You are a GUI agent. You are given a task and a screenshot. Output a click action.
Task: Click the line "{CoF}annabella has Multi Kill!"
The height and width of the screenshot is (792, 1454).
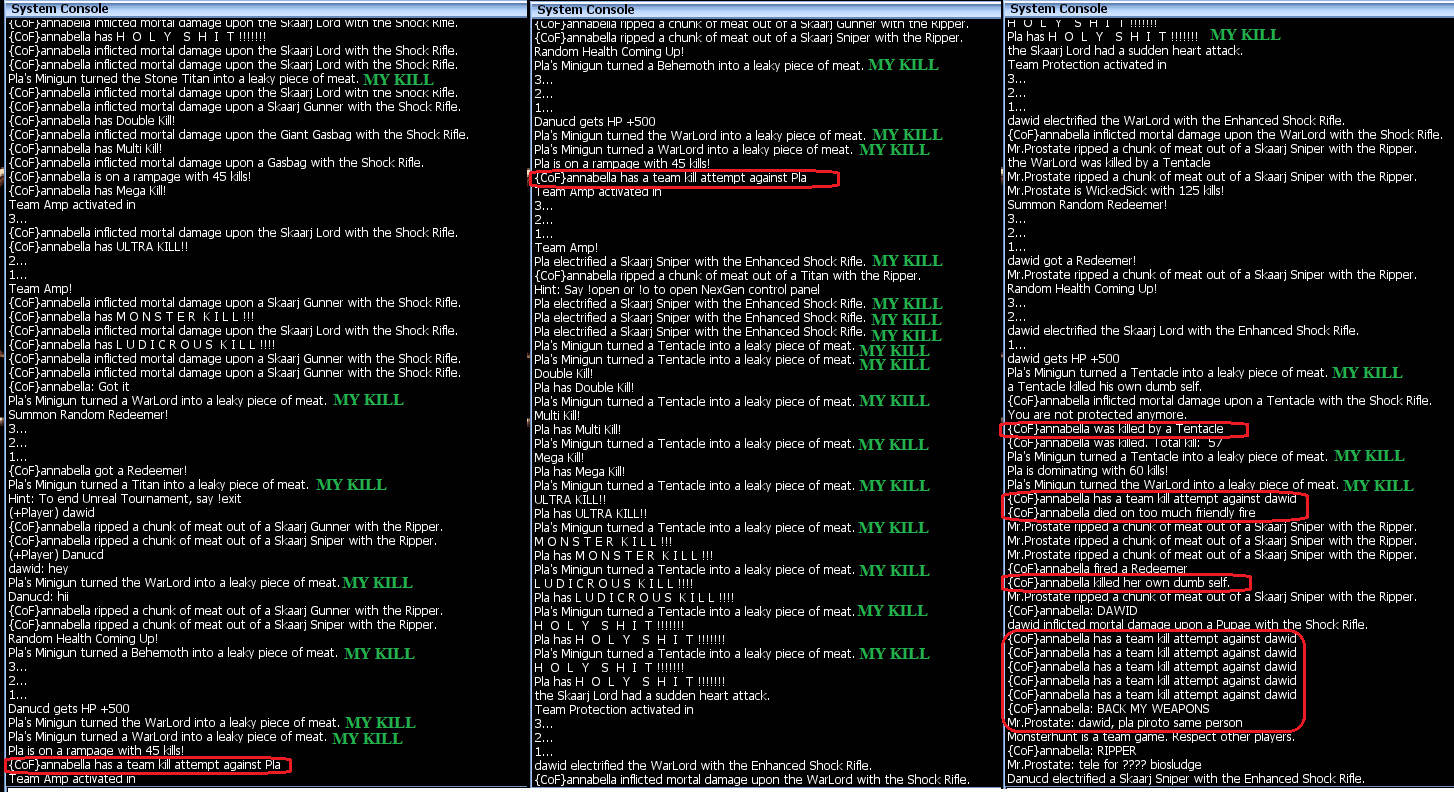[x=85, y=148]
